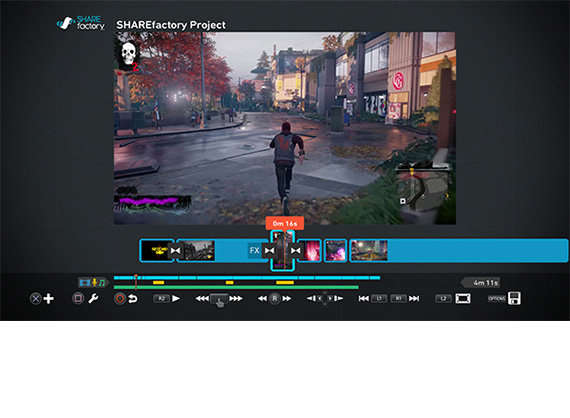Click the FX label on the timeline

[x=254, y=250]
